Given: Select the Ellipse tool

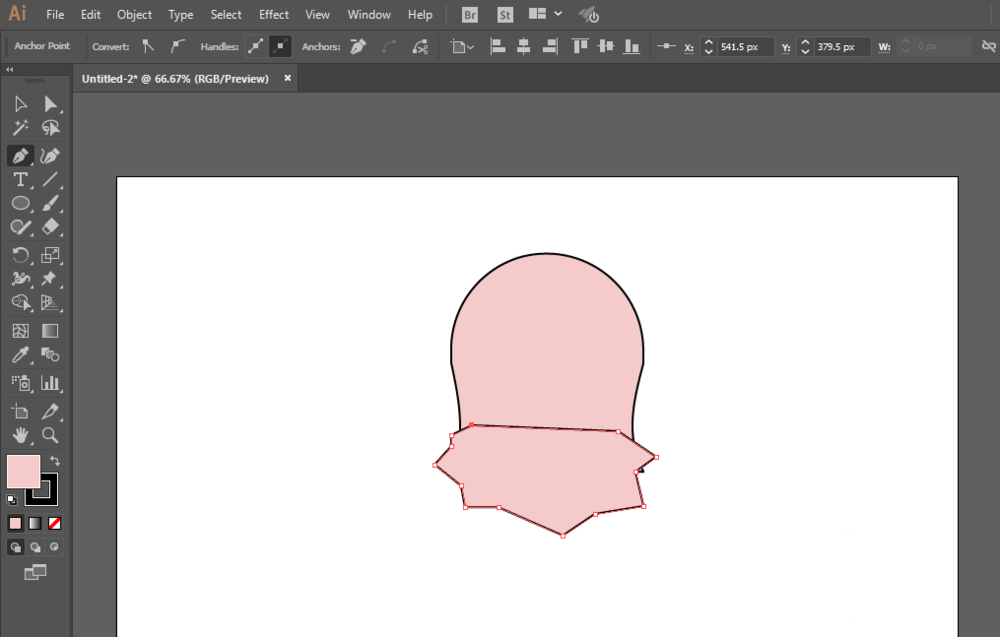Looking at the screenshot, I should coord(20,203).
